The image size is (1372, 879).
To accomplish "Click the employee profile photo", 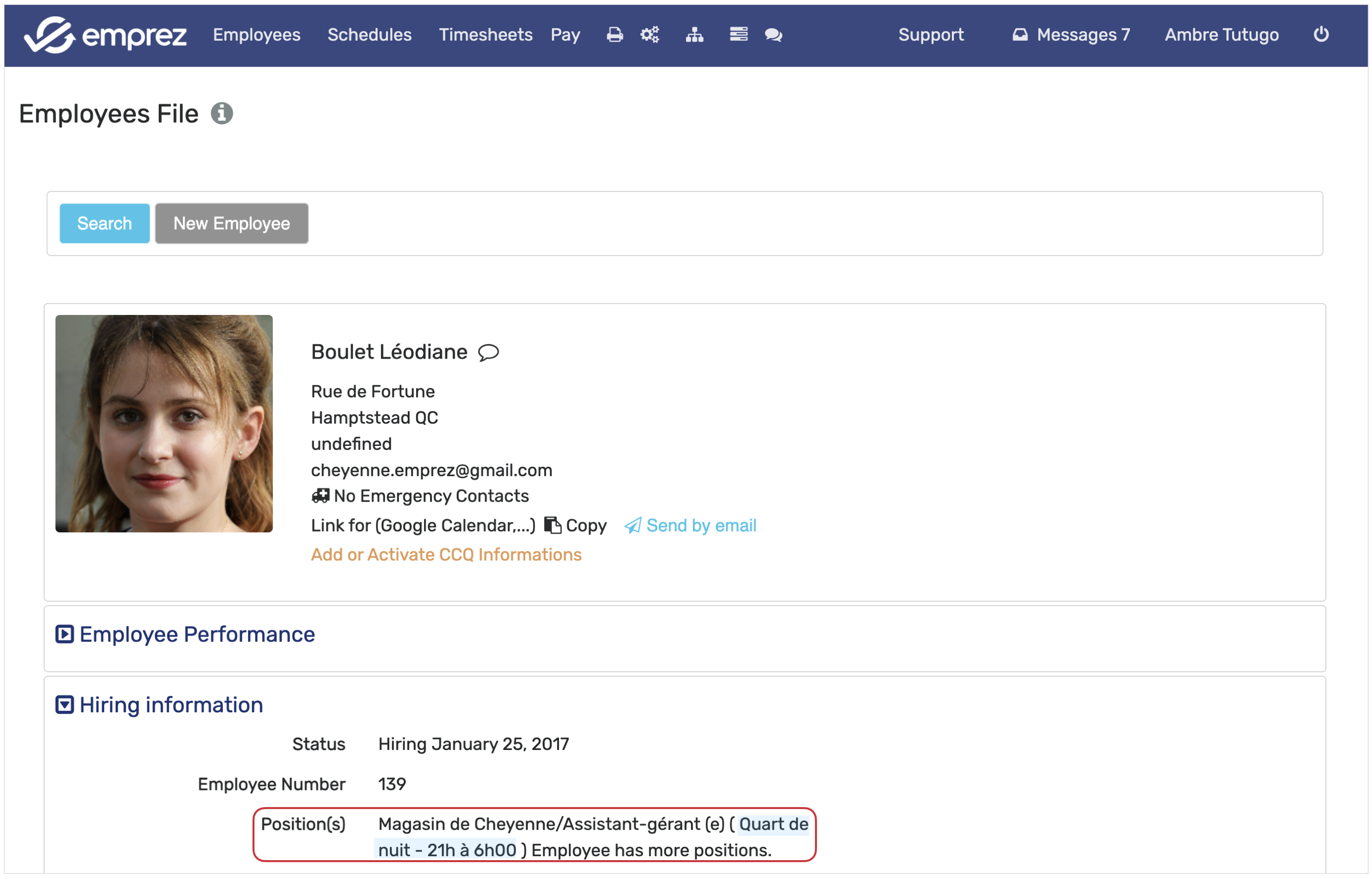I will pyautogui.click(x=164, y=424).
